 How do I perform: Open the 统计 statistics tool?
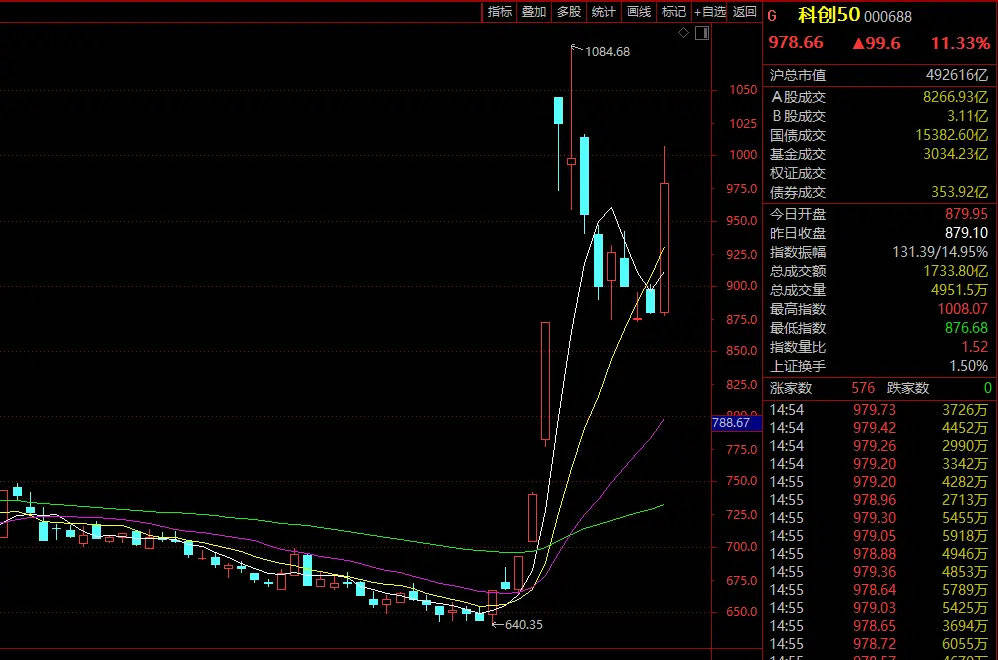click(x=602, y=12)
